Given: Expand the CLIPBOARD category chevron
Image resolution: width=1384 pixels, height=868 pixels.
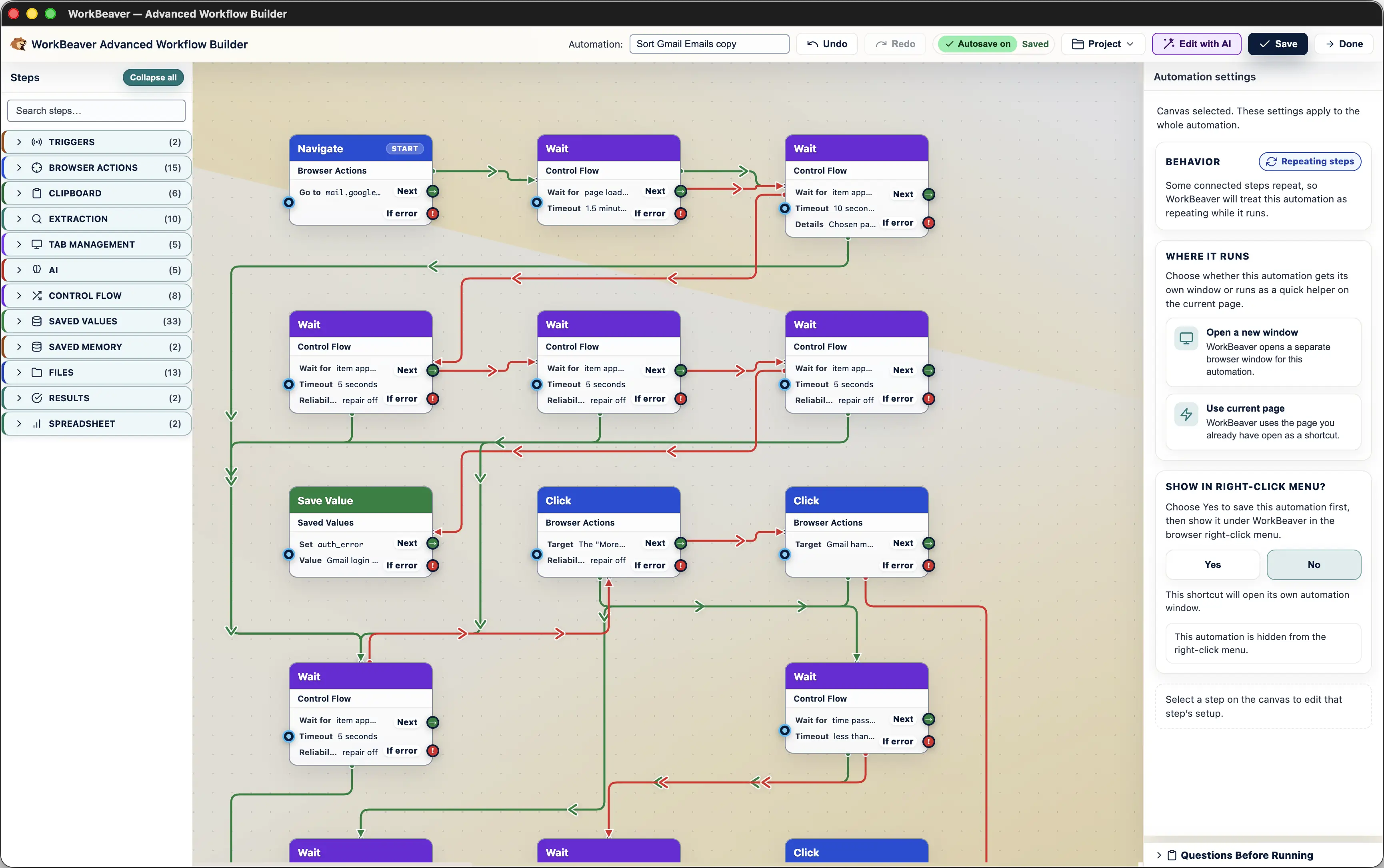Looking at the screenshot, I should click(19, 194).
